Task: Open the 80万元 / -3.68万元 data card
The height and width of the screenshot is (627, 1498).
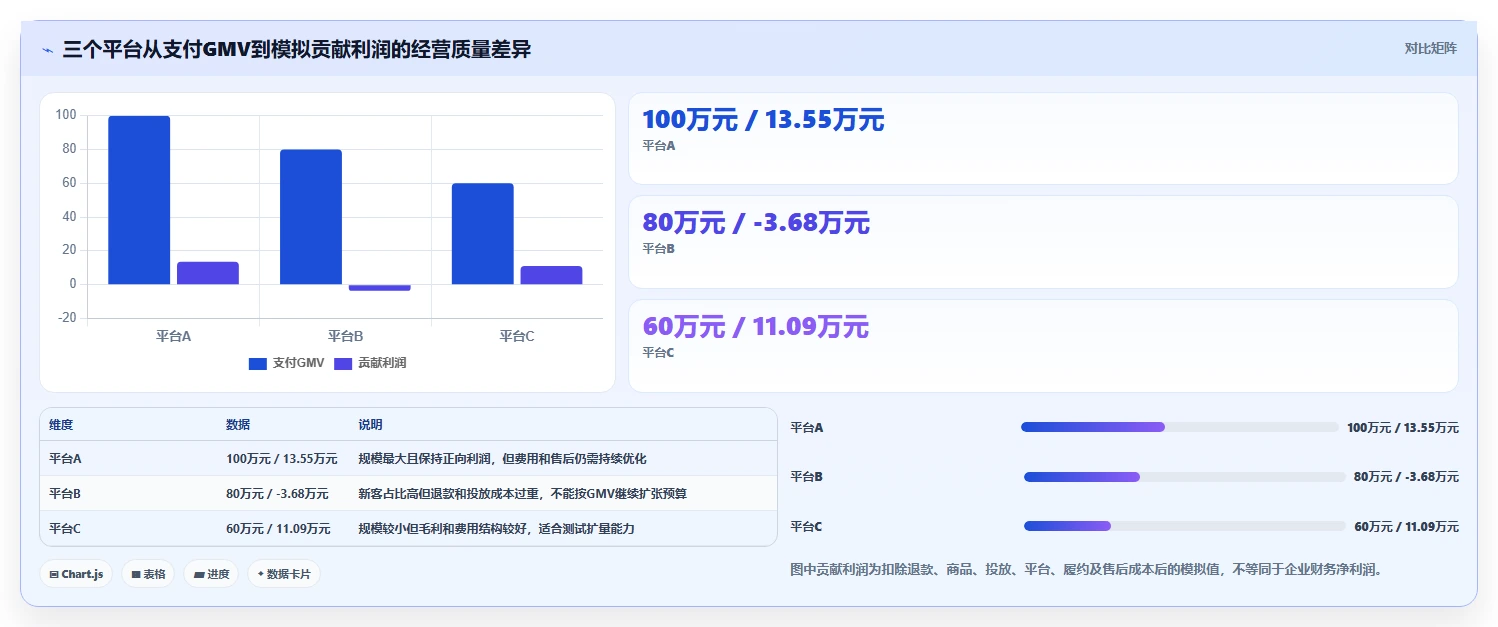Action: (1043, 242)
